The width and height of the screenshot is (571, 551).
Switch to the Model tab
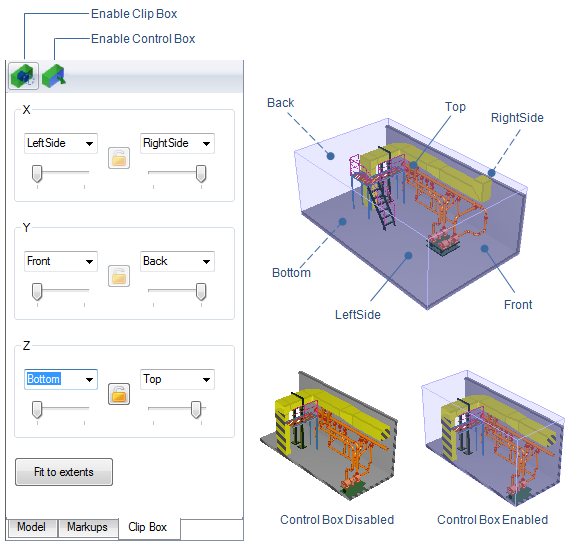click(x=32, y=527)
